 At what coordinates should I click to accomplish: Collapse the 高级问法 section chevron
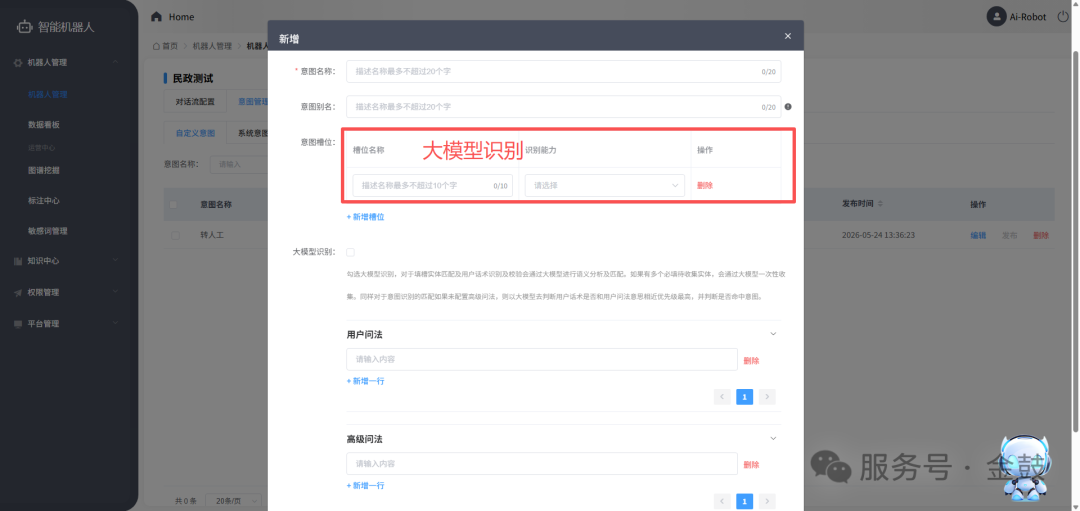coord(773,439)
